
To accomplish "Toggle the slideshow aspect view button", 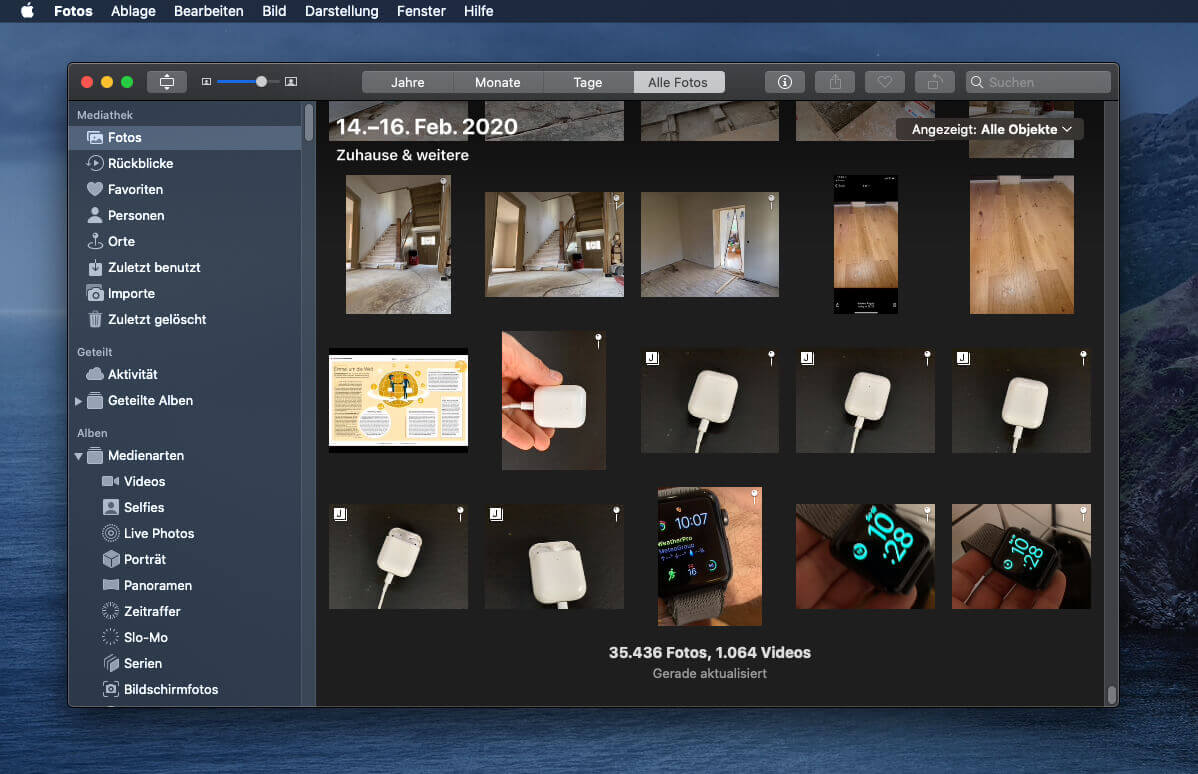I will point(166,82).
